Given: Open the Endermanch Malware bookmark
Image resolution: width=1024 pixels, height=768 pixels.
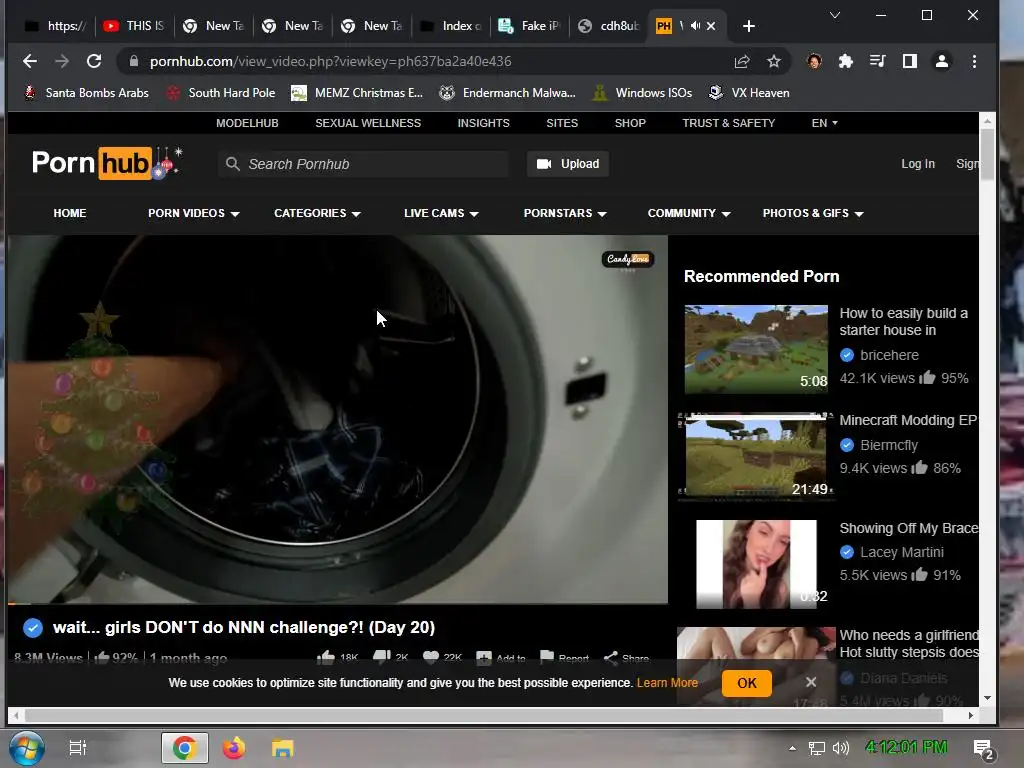Looking at the screenshot, I should (x=507, y=93).
